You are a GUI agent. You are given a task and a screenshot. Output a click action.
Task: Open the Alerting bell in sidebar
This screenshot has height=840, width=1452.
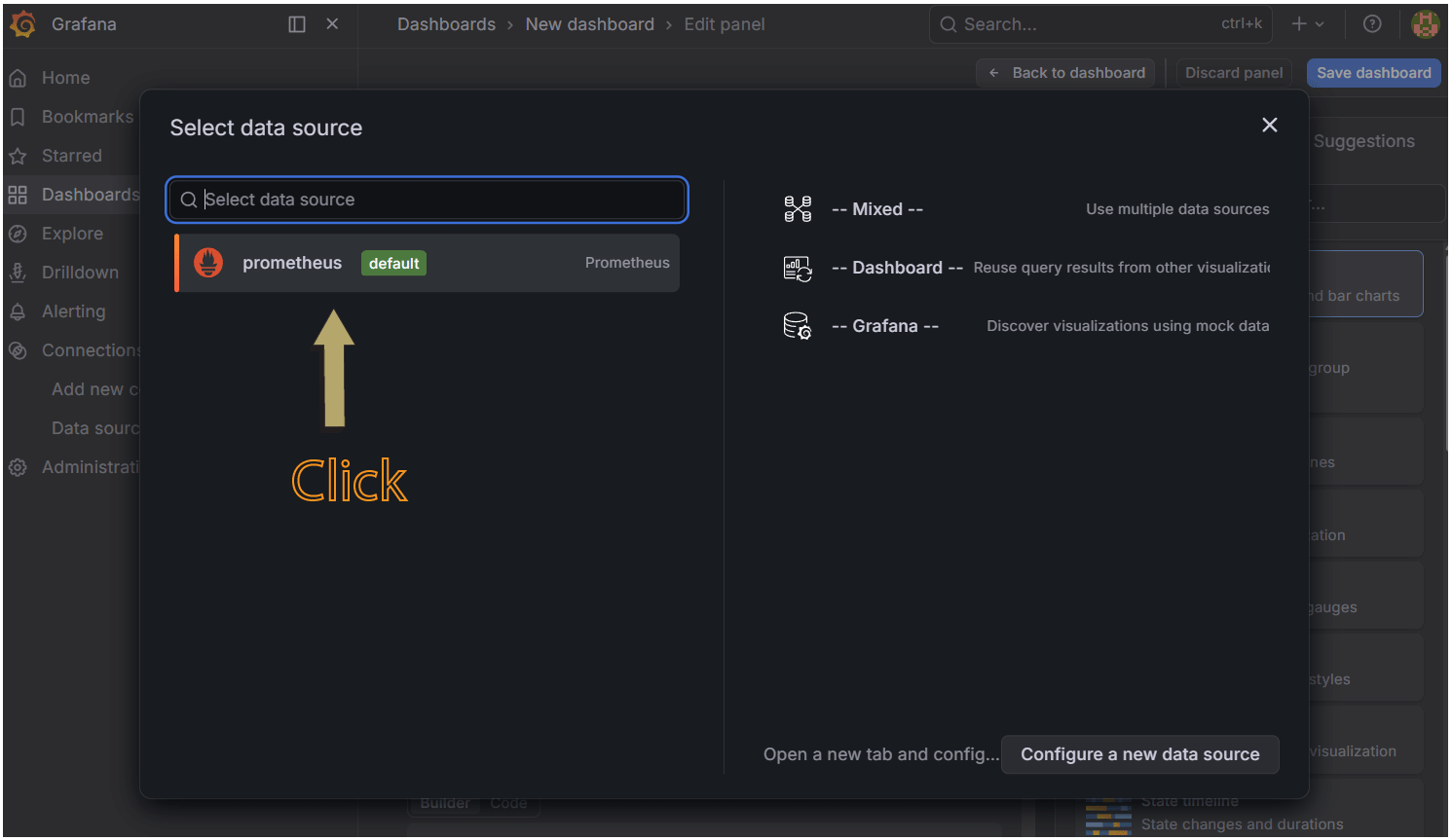click(x=73, y=310)
